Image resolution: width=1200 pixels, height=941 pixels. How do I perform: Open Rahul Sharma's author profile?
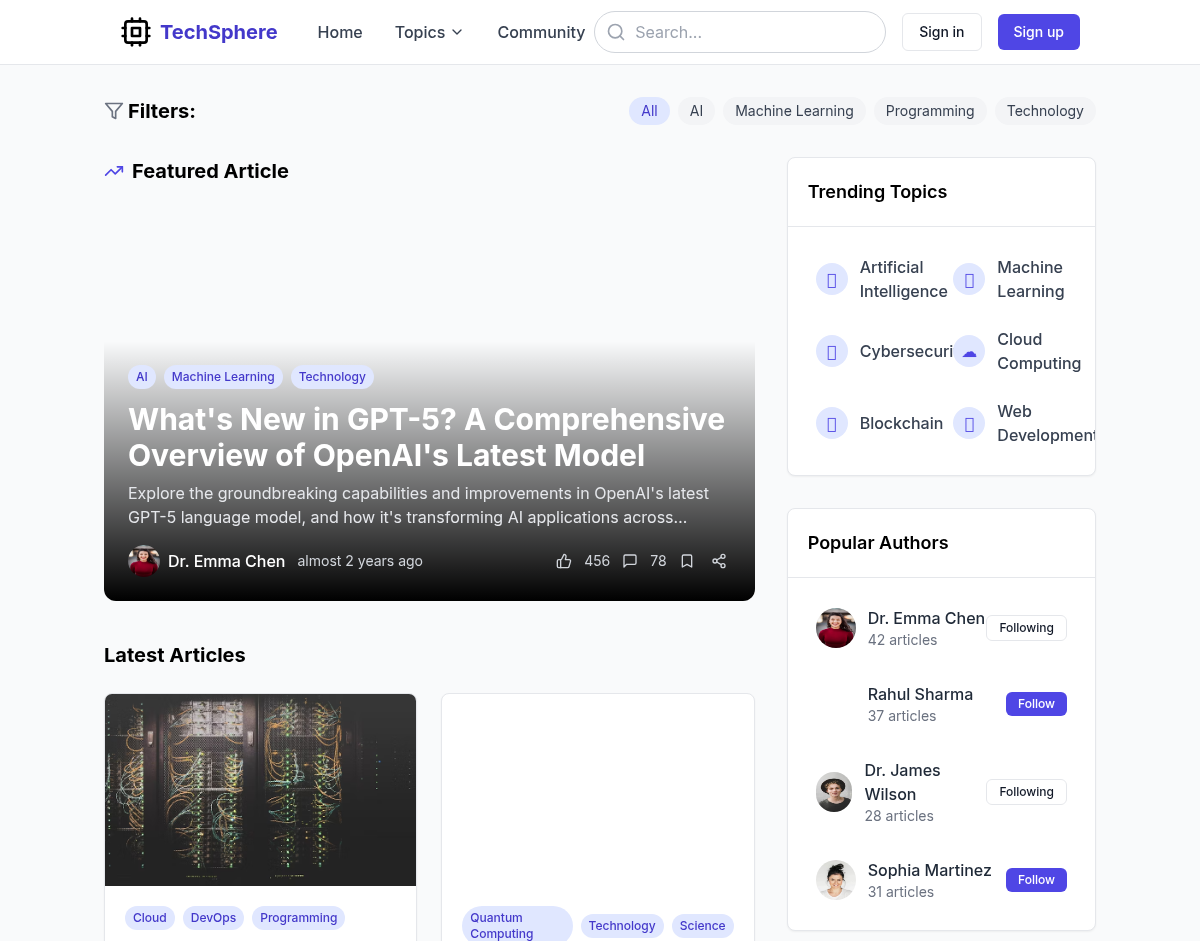(x=920, y=694)
